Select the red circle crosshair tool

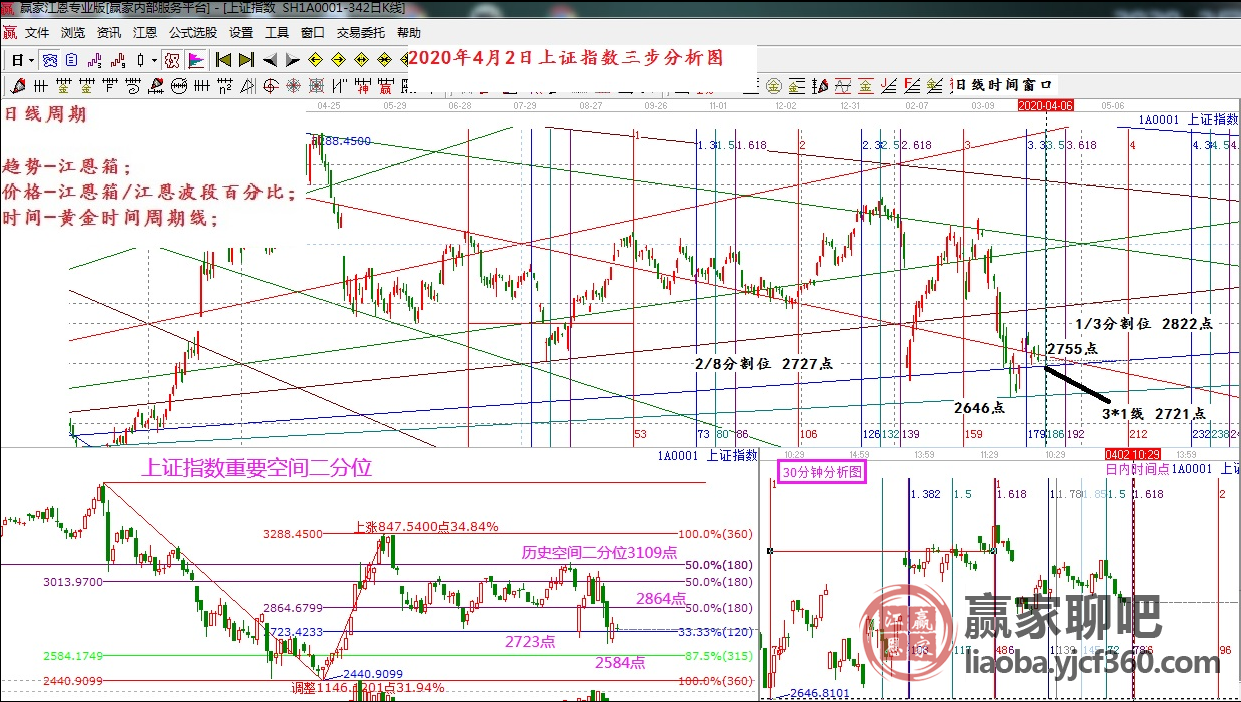(x=271, y=86)
